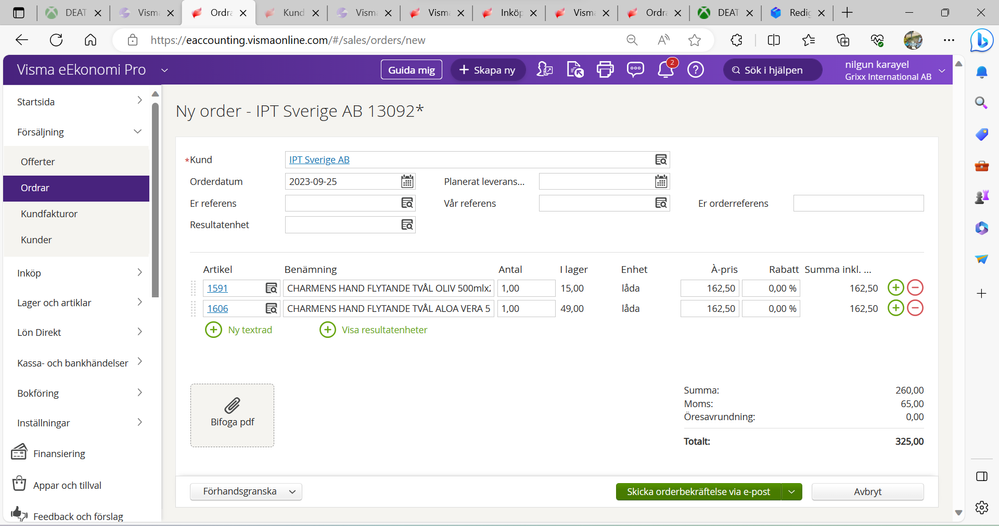This screenshot has width=999, height=526.
Task: Click the Avbryt button
Action: coord(867,492)
